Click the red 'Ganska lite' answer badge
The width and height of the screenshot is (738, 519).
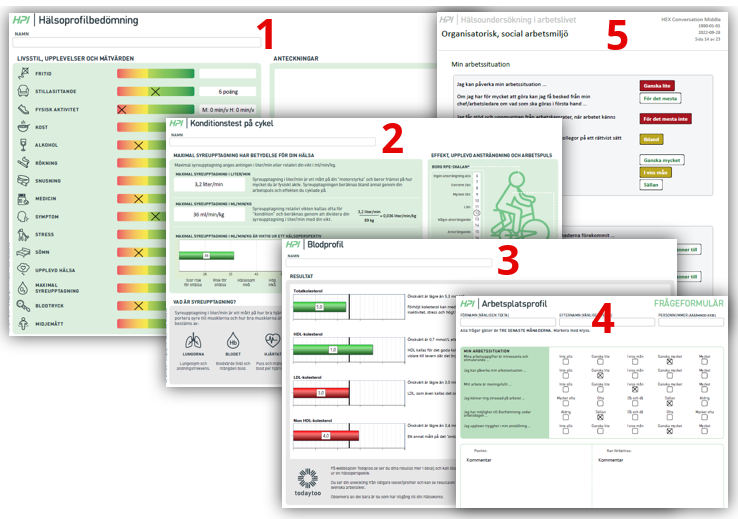[x=657, y=86]
